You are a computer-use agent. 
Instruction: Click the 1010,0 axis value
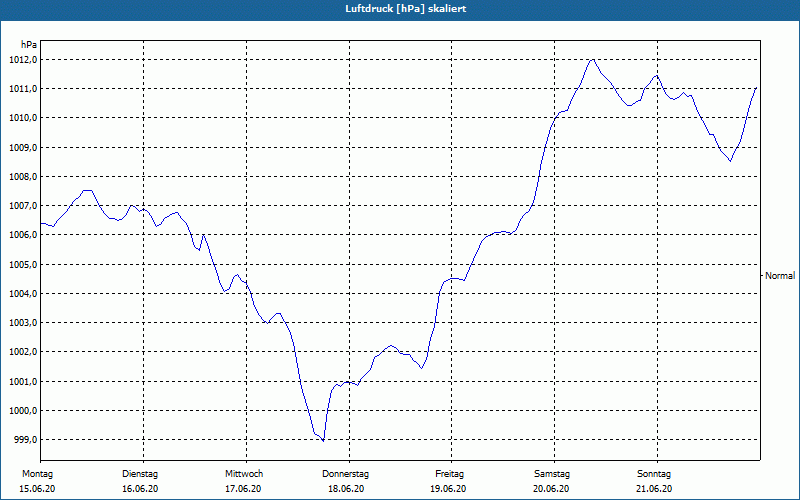coord(23,118)
